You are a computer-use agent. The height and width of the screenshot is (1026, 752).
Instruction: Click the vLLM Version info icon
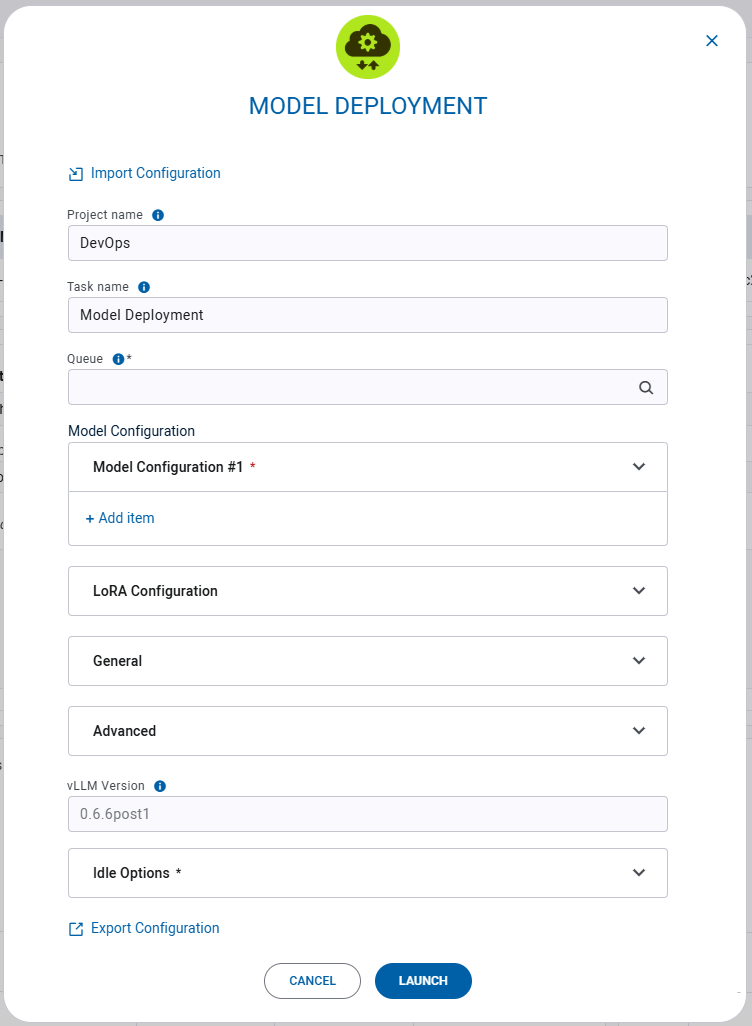click(159, 786)
